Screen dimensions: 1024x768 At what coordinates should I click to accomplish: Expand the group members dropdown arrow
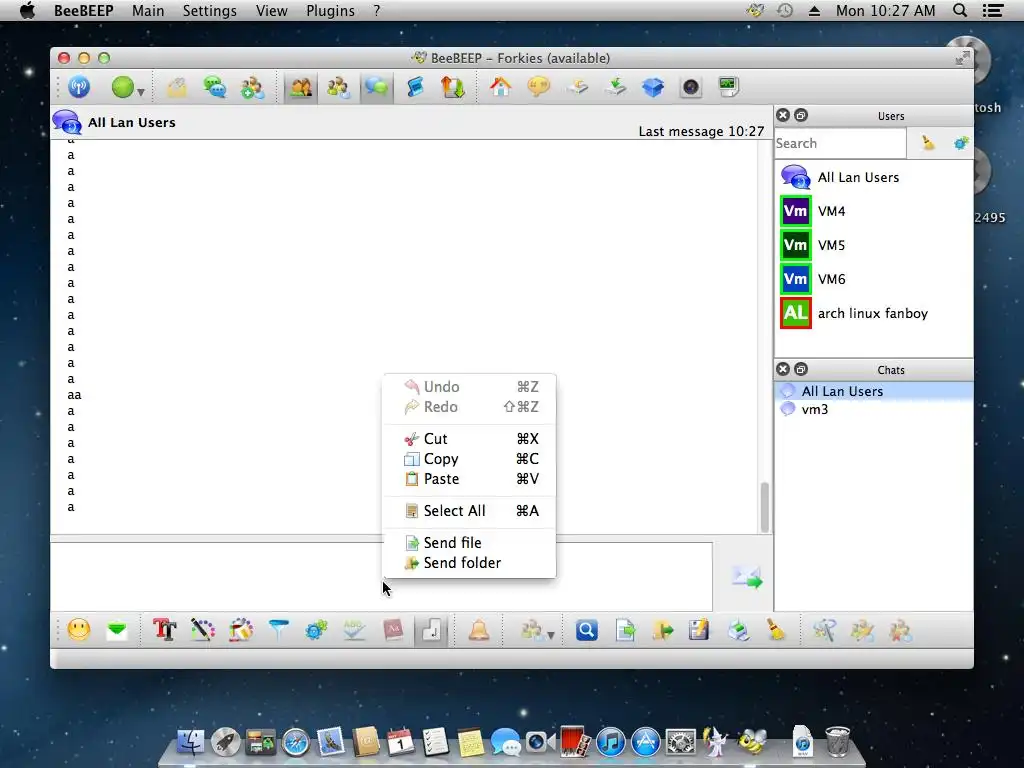click(x=551, y=635)
